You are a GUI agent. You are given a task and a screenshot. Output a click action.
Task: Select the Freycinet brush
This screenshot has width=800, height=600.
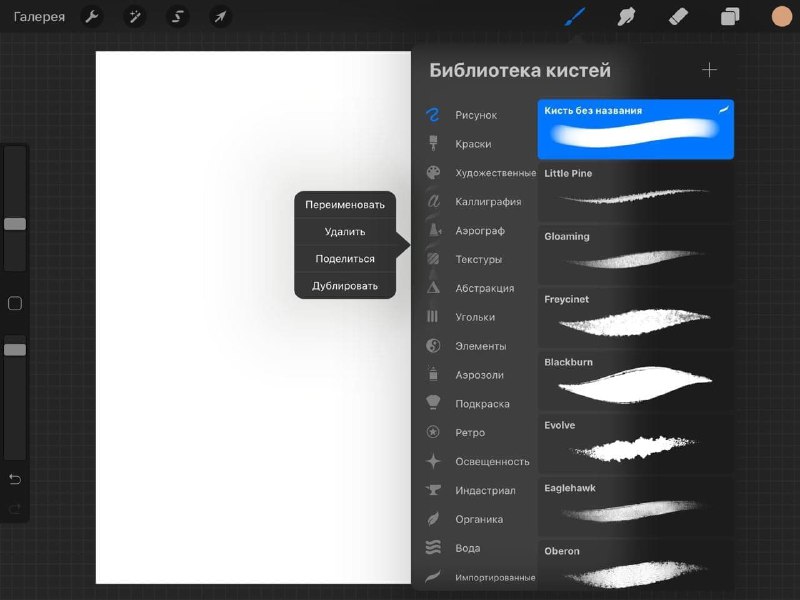click(x=635, y=317)
